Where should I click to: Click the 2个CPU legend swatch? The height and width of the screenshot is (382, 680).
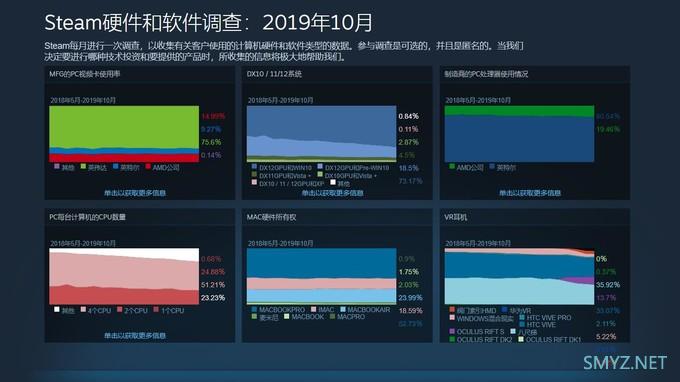119,309
